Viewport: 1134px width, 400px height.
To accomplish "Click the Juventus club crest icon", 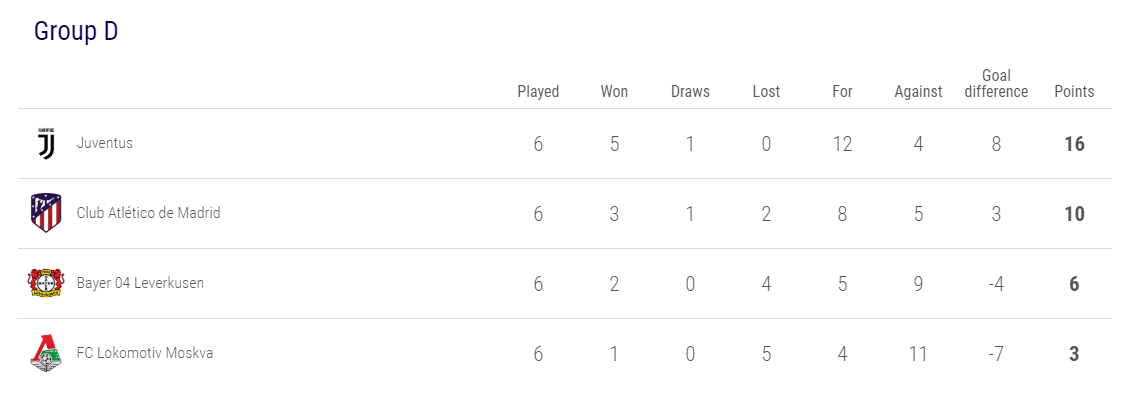I will click(46, 144).
